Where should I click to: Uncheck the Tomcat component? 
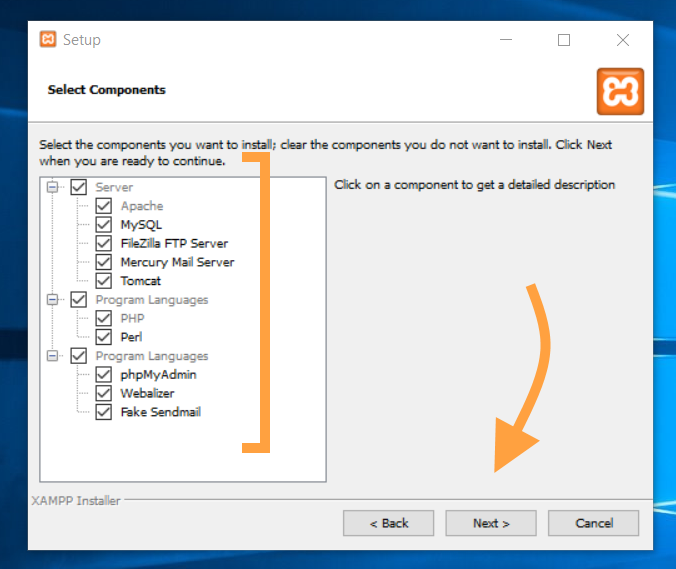[x=103, y=281]
